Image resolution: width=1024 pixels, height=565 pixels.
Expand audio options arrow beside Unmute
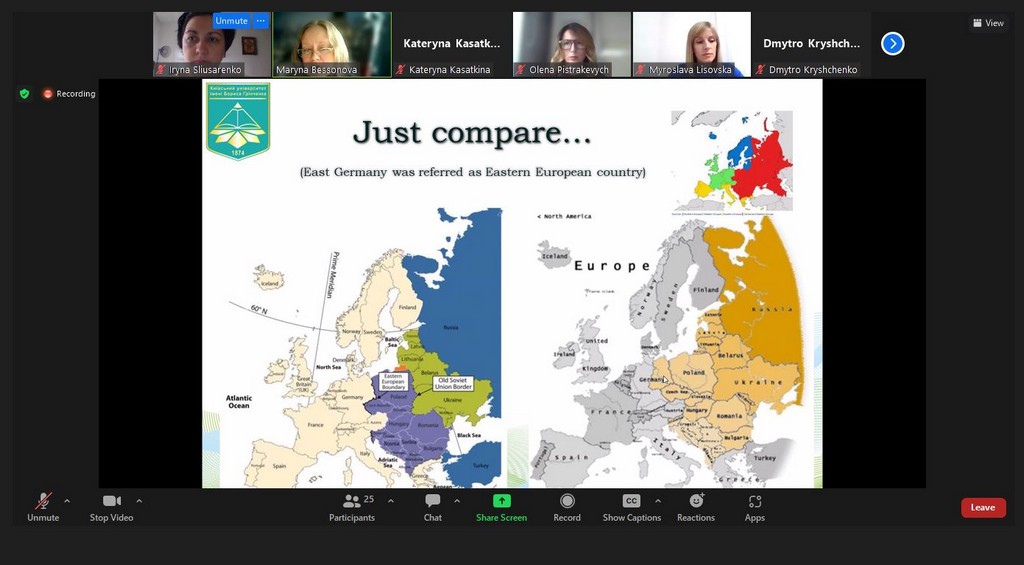(67, 501)
